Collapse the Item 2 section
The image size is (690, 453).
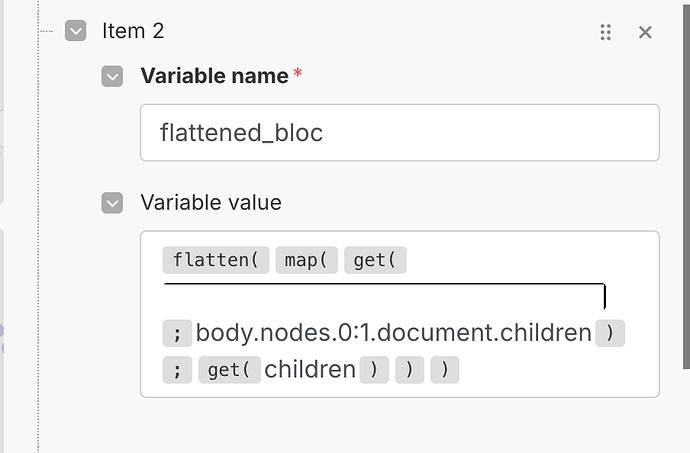pos(75,31)
